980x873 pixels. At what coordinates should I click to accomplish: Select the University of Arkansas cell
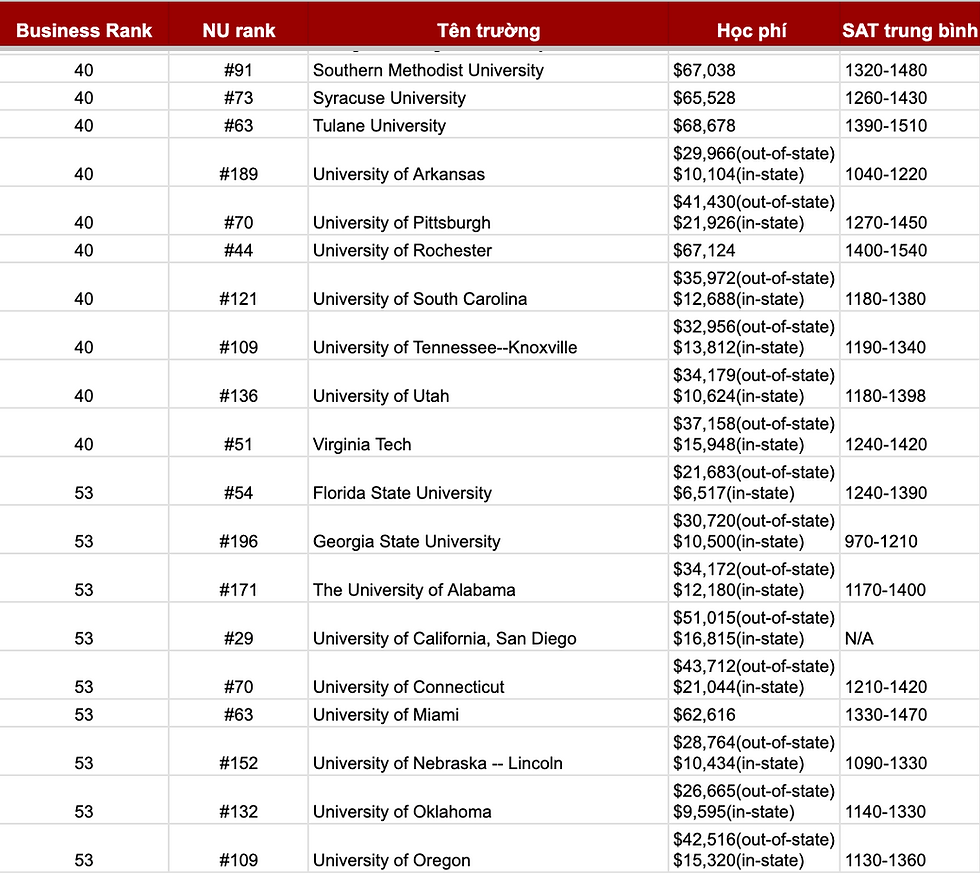coord(488,162)
